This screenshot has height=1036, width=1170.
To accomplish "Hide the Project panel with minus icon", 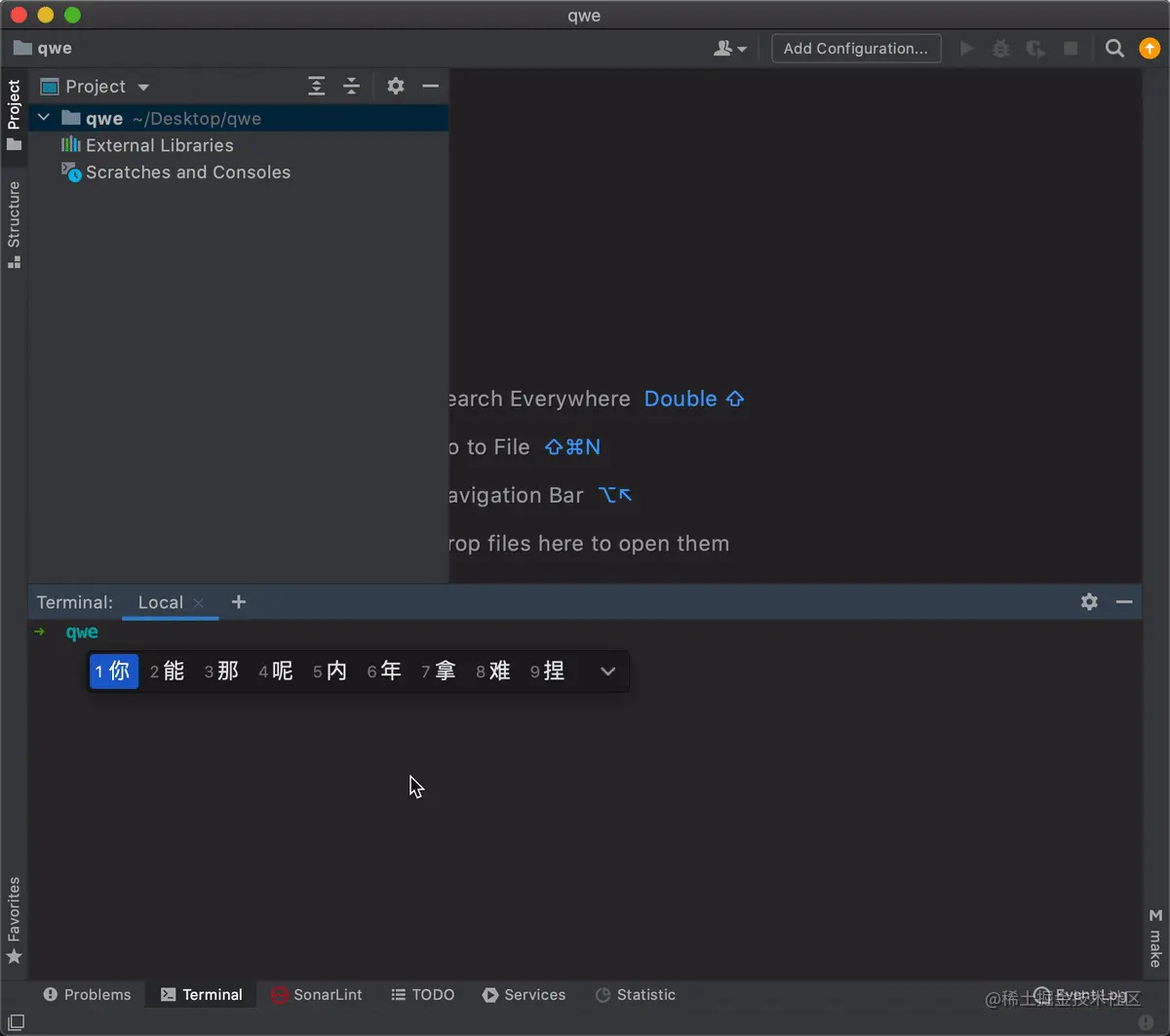I will coord(430,86).
